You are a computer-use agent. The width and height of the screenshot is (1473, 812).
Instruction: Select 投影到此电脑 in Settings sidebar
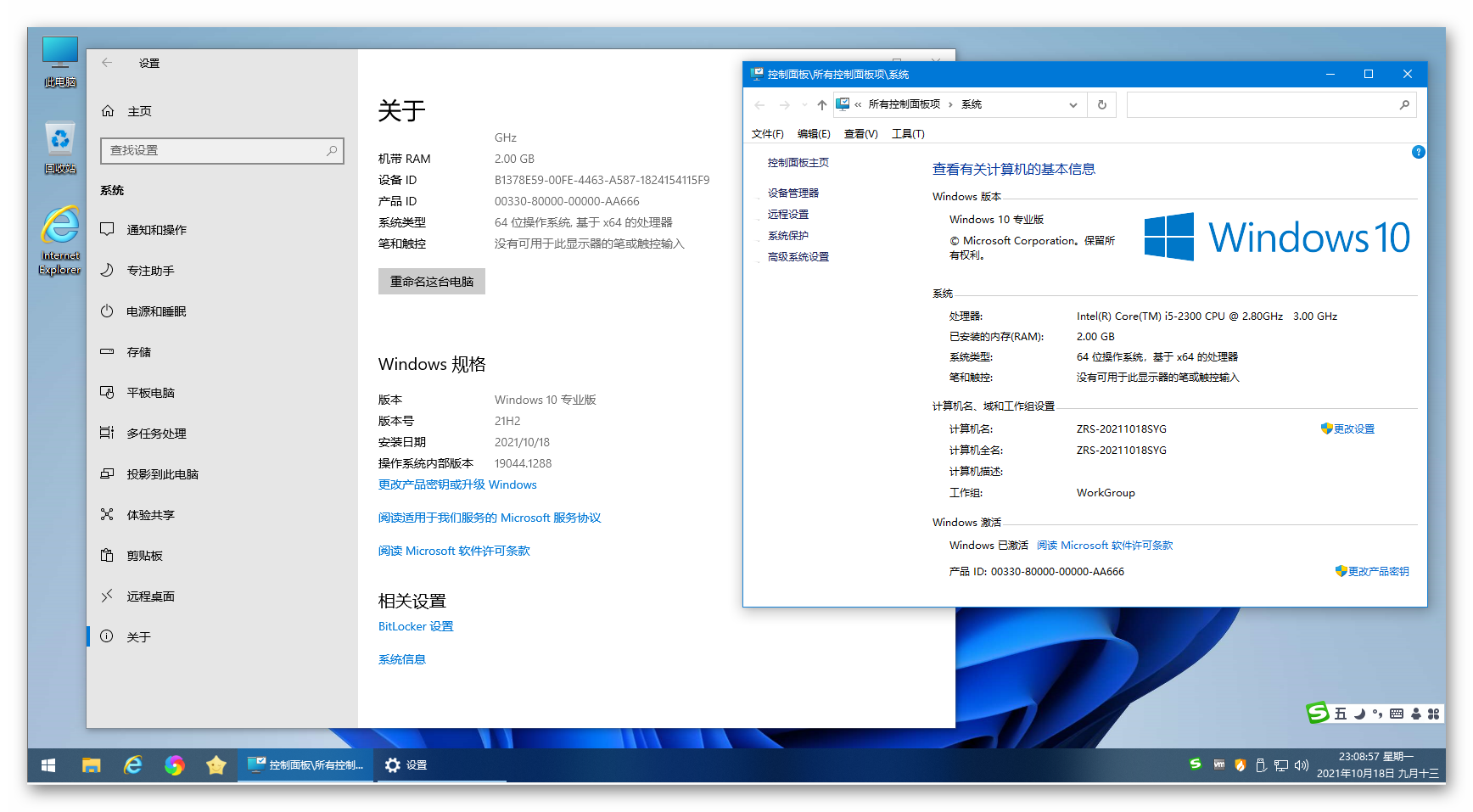click(x=222, y=474)
